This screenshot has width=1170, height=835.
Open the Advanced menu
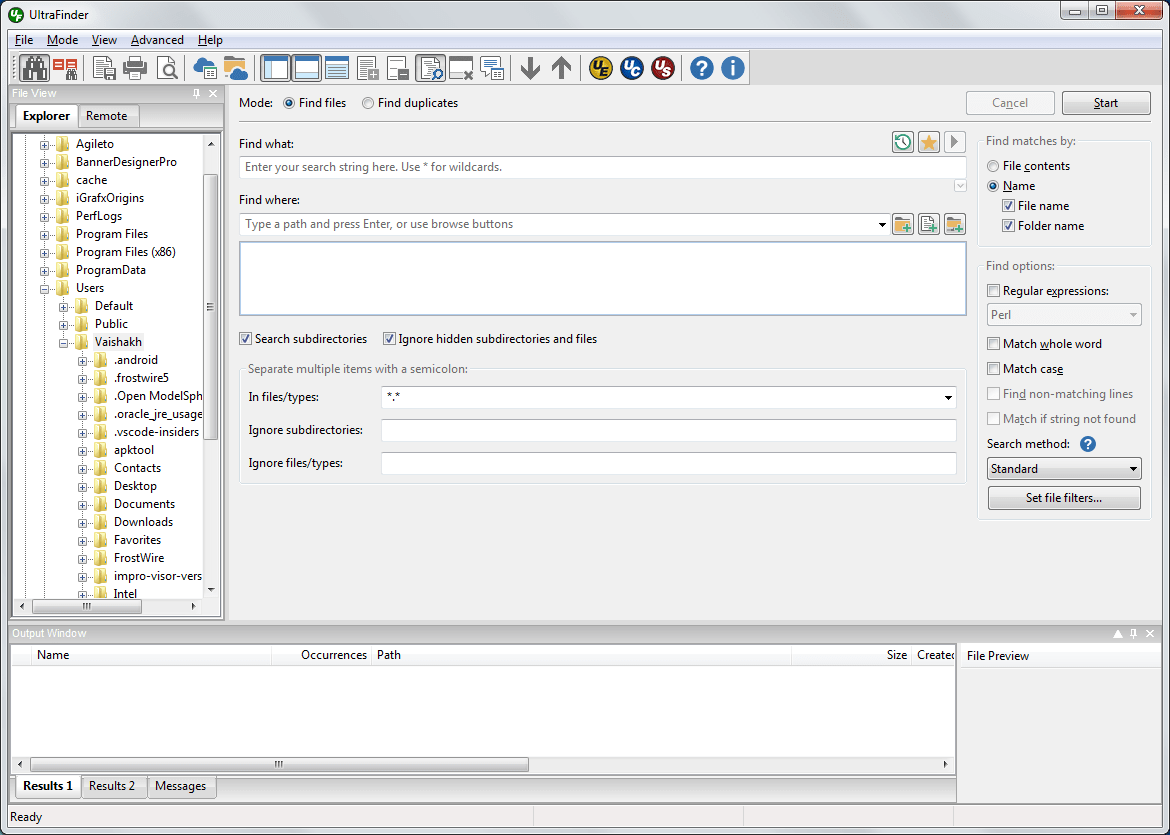click(x=157, y=40)
